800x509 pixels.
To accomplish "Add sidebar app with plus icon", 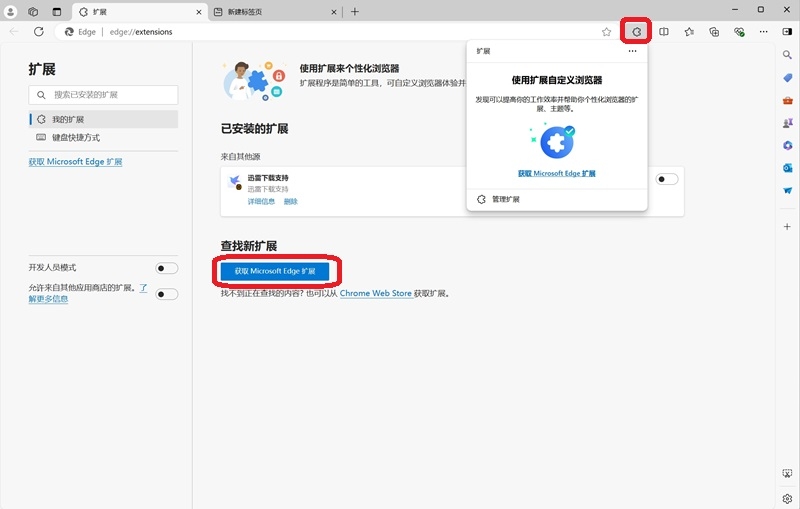I will tap(787, 226).
